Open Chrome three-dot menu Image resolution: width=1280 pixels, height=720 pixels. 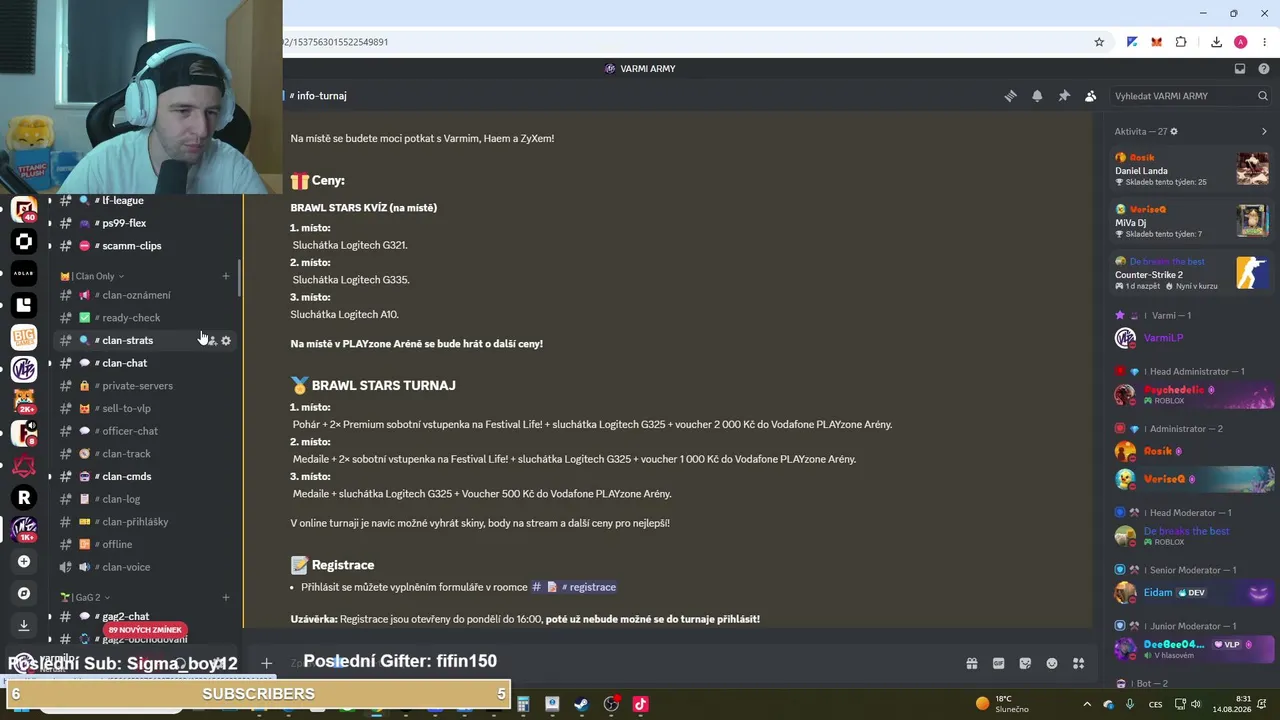1265,42
